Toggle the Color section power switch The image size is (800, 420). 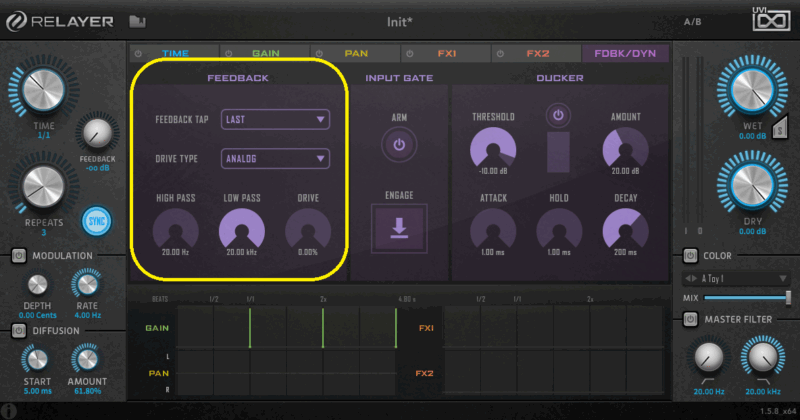coord(691,256)
